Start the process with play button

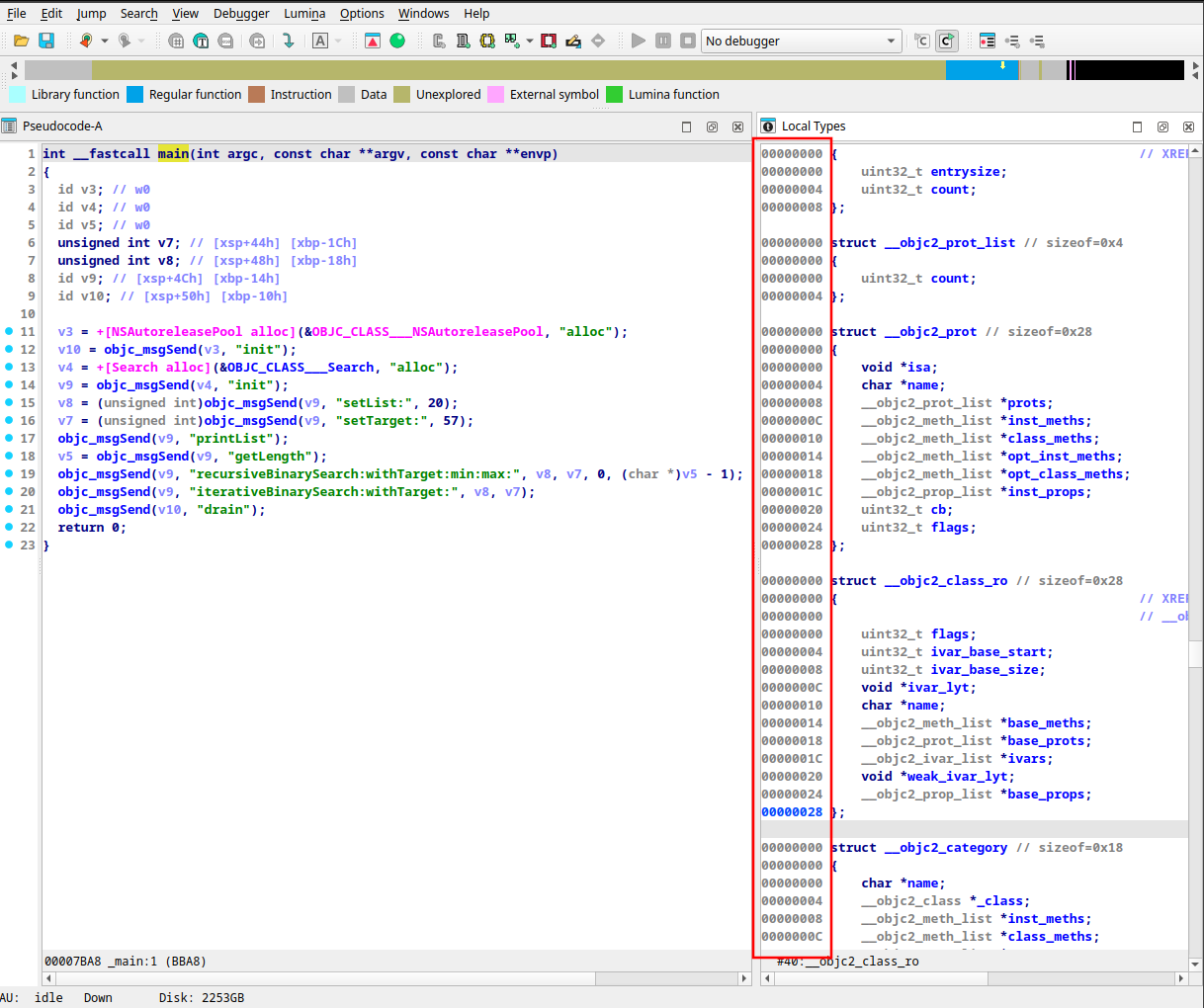pyautogui.click(x=638, y=41)
